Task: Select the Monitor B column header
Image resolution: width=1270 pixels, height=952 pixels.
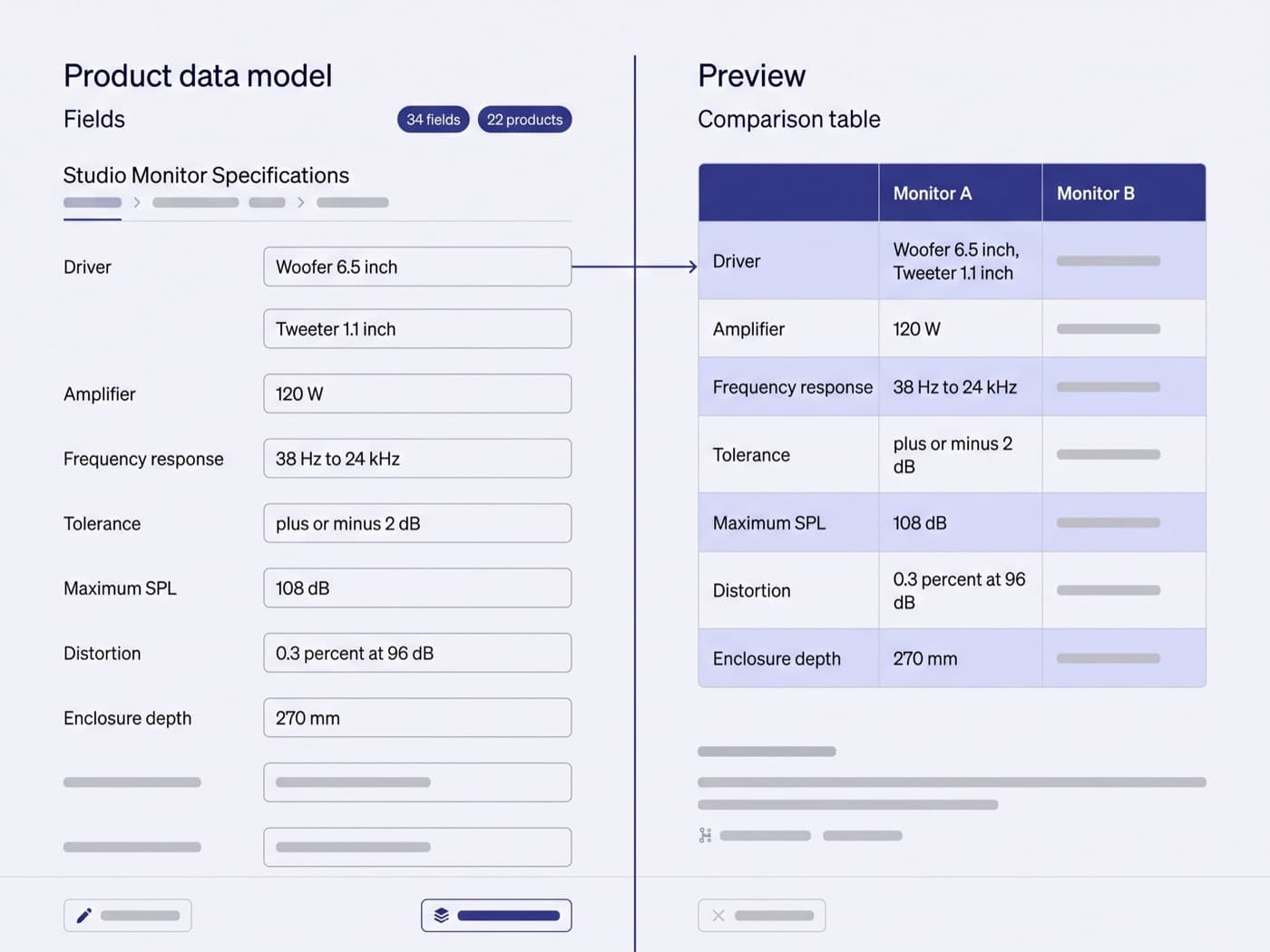Action: pos(1124,193)
